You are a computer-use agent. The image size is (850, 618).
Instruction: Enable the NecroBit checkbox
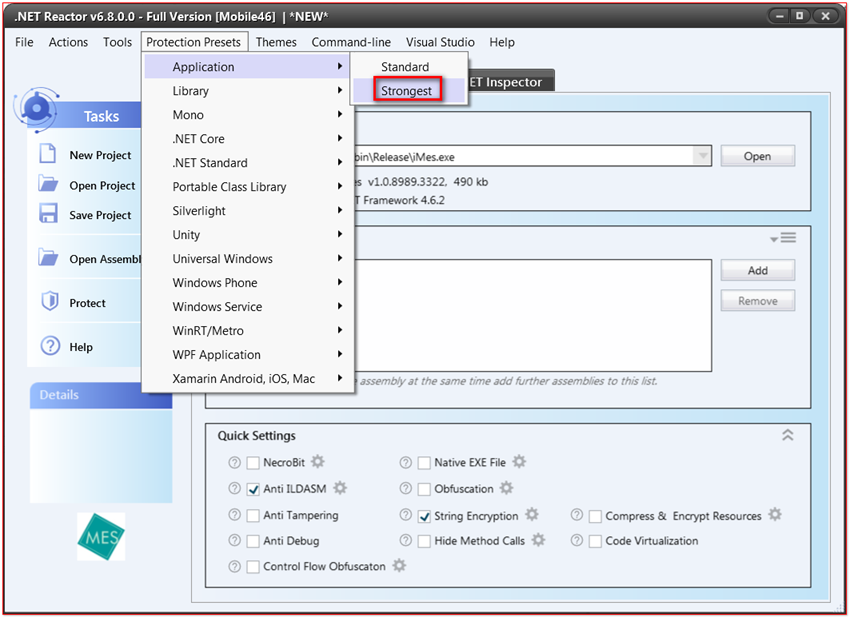tap(253, 463)
